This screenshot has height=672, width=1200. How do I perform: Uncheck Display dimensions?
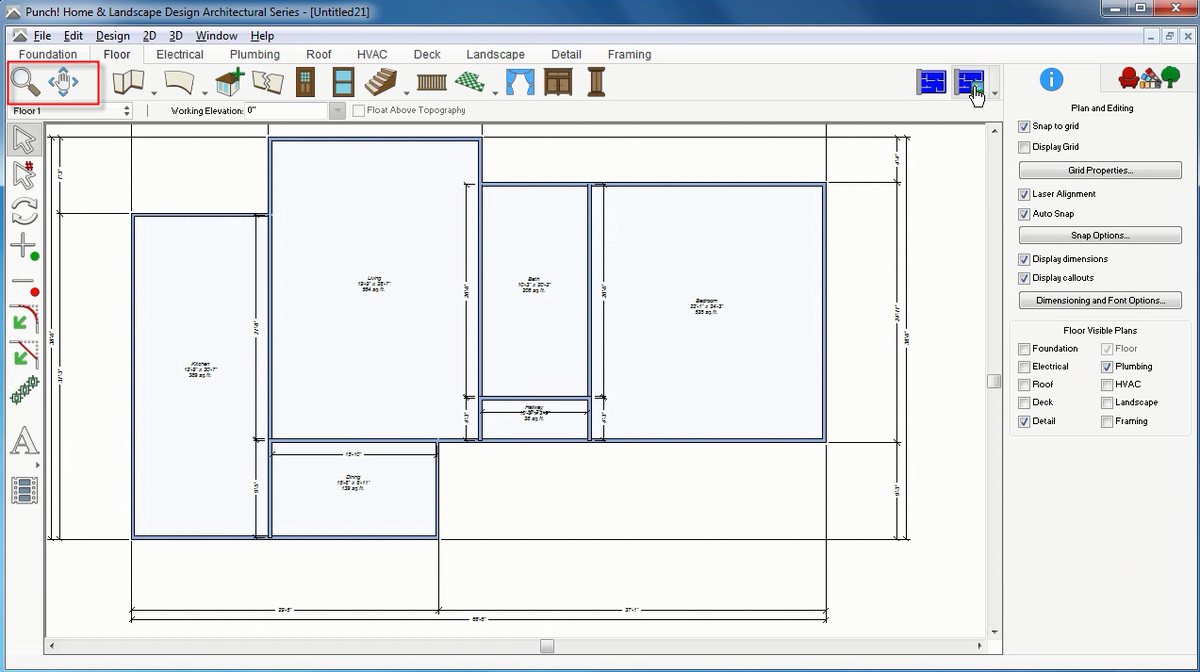tap(1023, 259)
